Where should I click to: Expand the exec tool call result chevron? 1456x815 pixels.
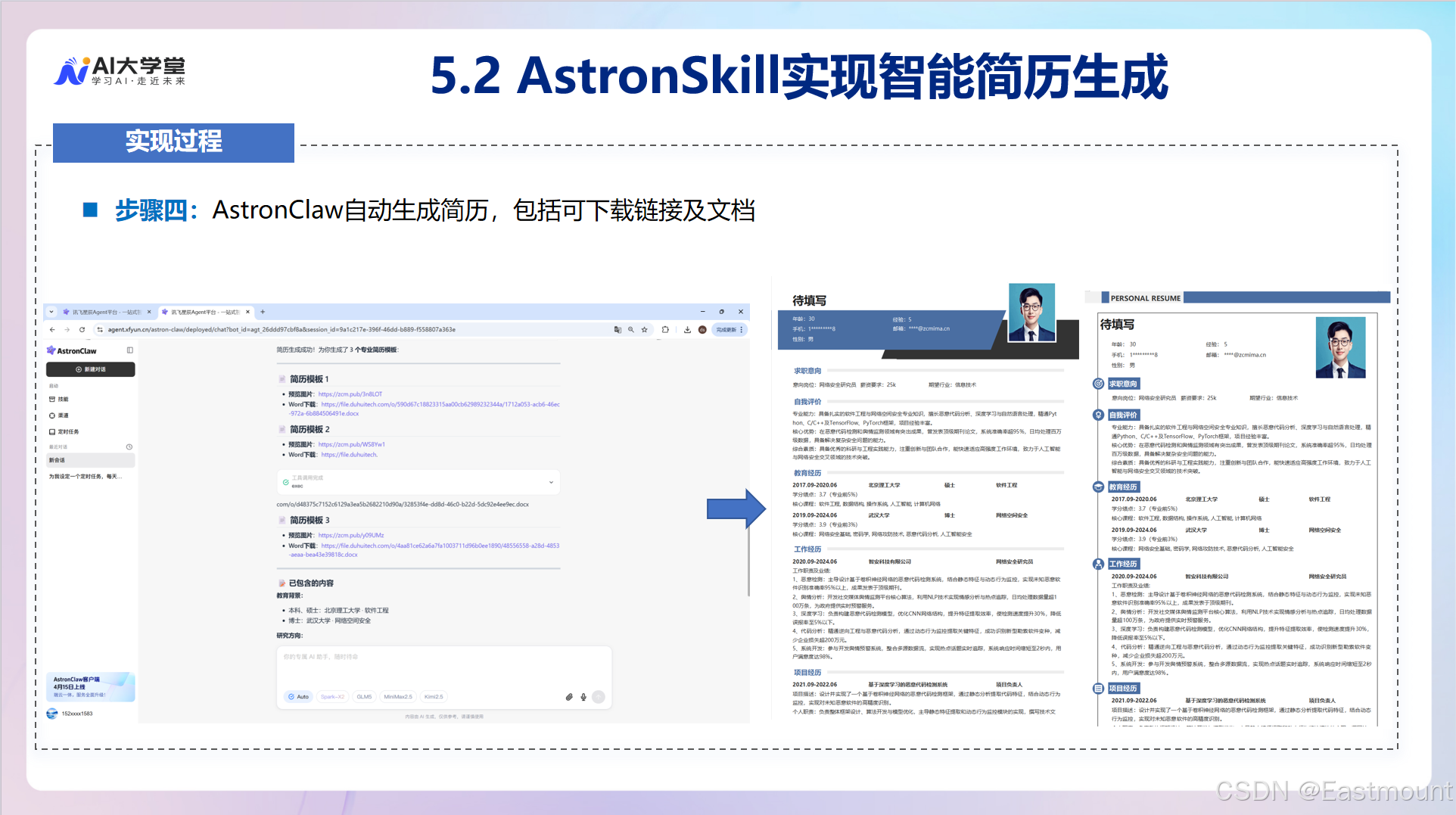(x=551, y=482)
